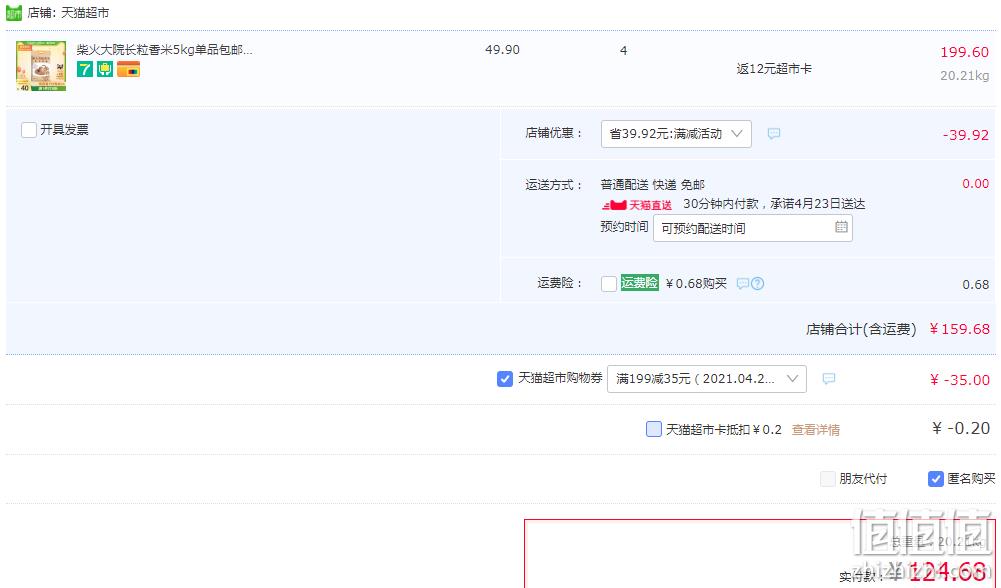
Task: Click the 店铺合计(含运费) label
Action: click(861, 329)
